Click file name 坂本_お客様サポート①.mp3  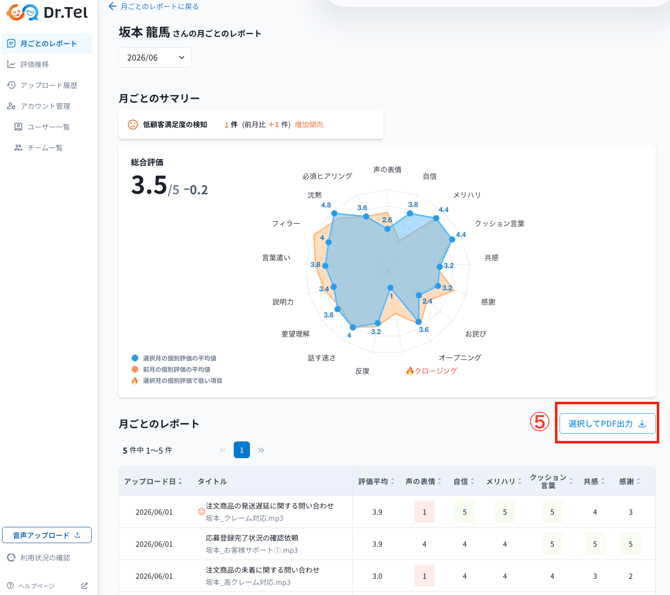point(252,550)
